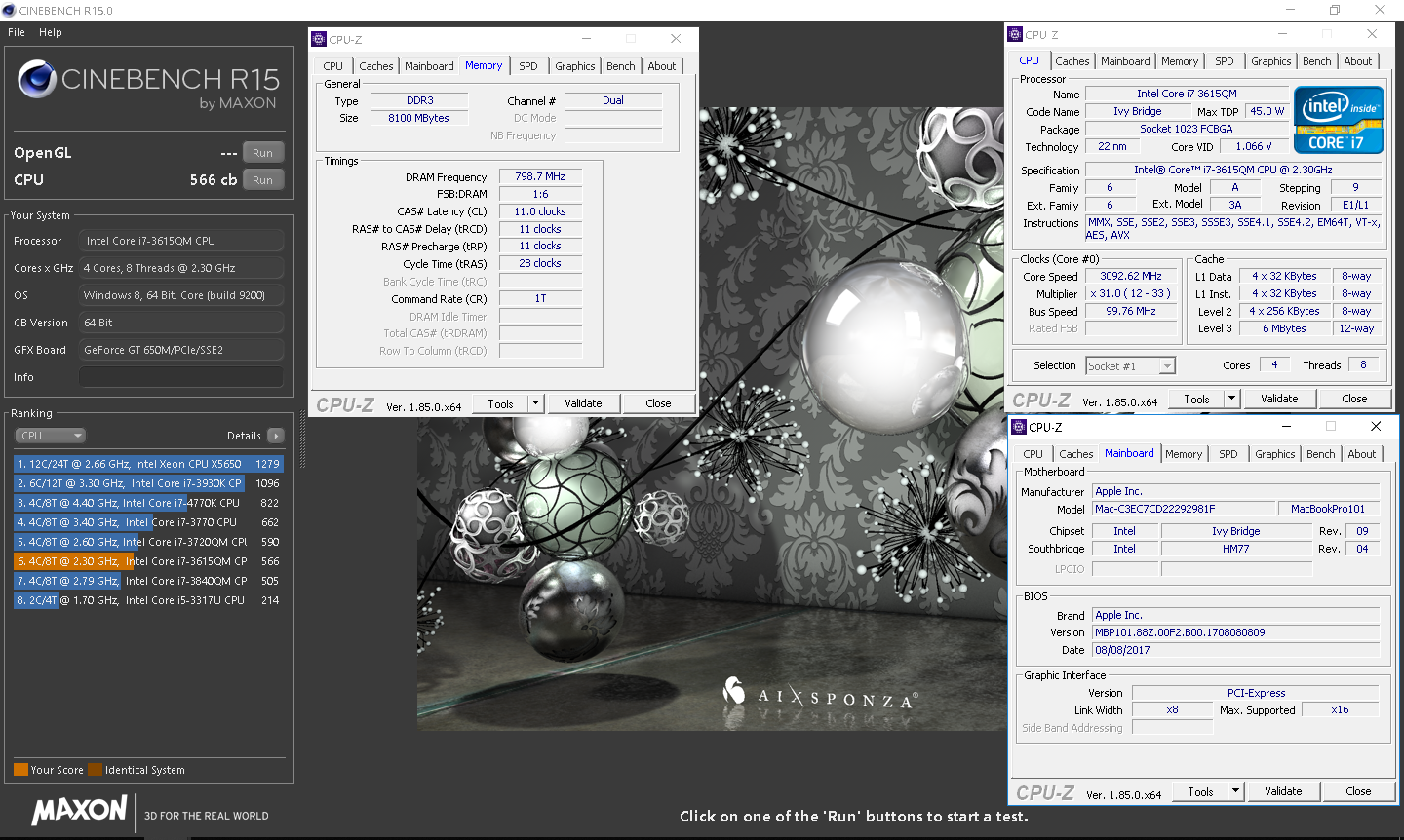1404x840 pixels.
Task: Open Graphics tab in top-right CPU-Z window
Action: [1270, 62]
